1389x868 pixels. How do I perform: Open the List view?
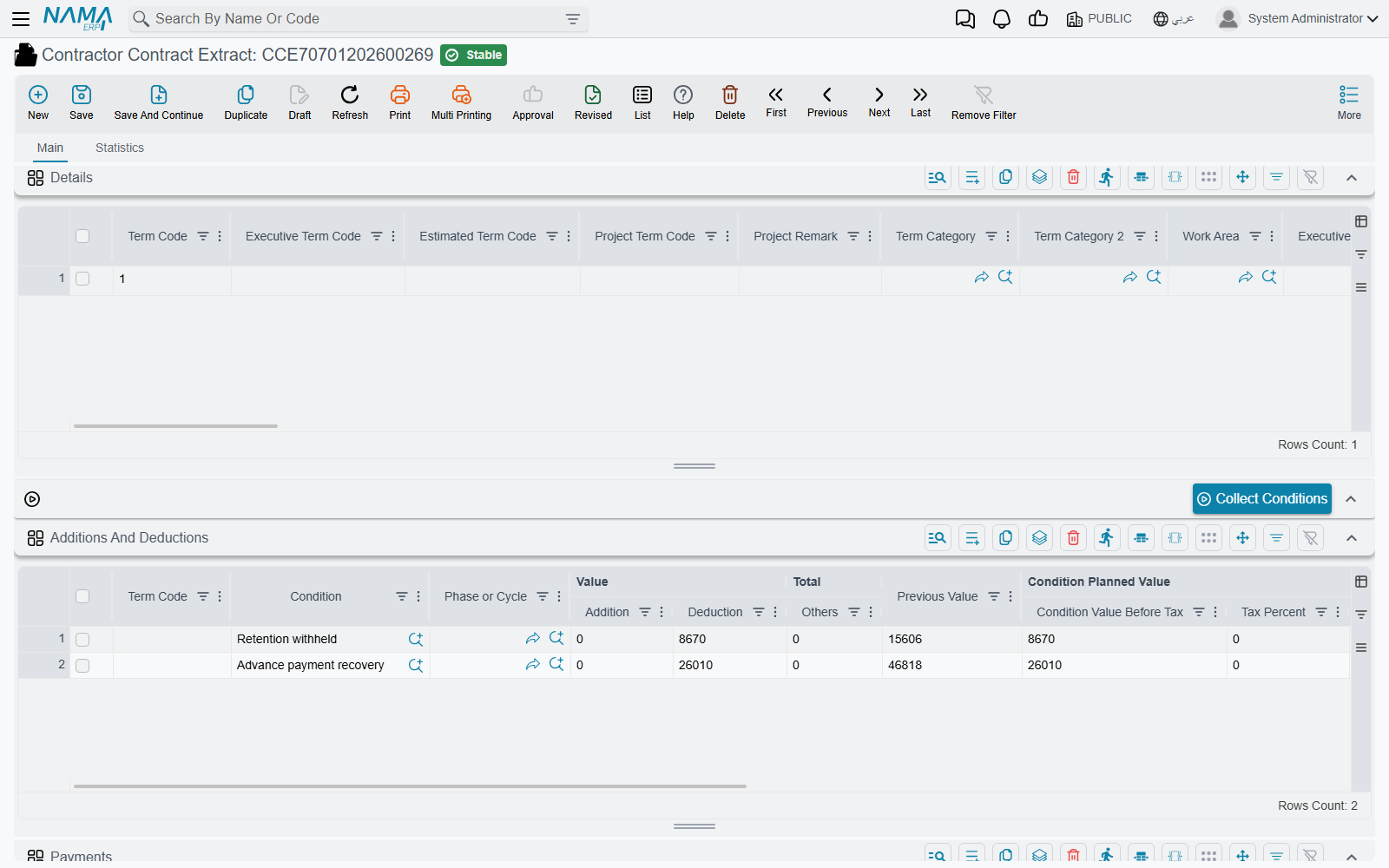coord(642,102)
